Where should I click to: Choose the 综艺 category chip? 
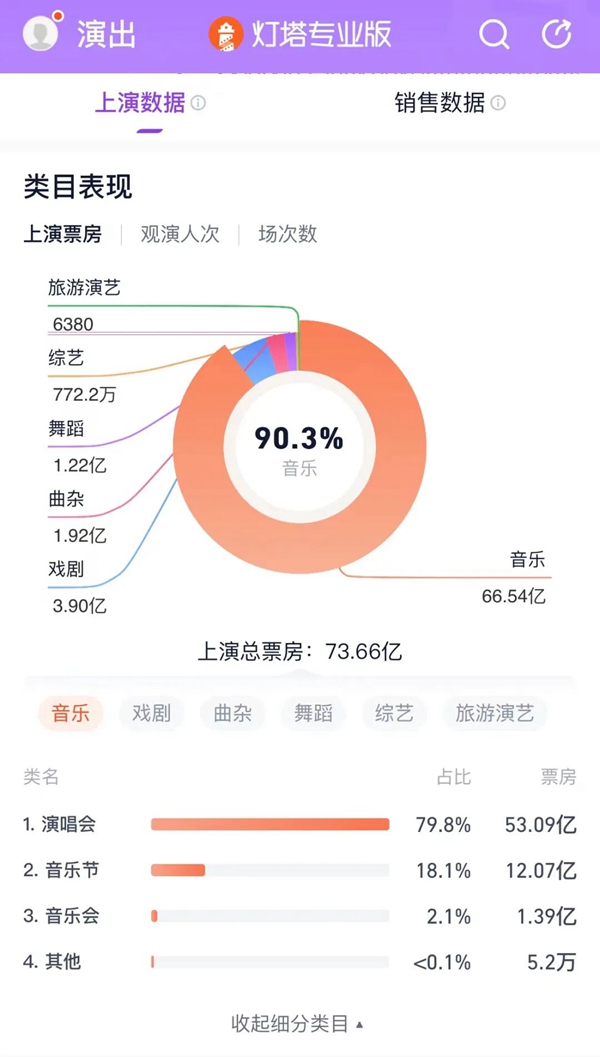[394, 713]
